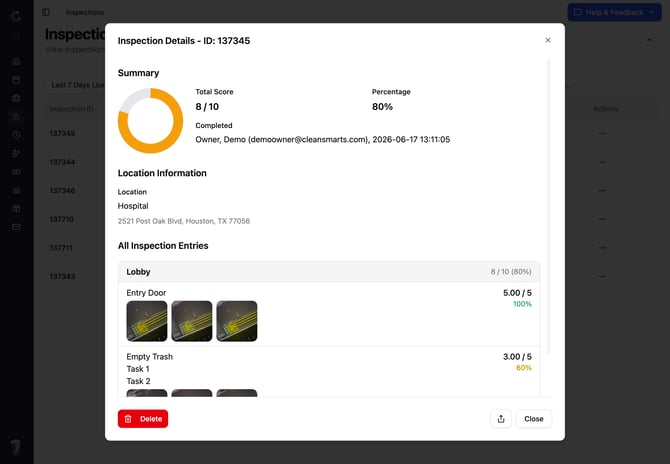Click the Help & Feedback dropdown button
670x464 pixels.
614,12
